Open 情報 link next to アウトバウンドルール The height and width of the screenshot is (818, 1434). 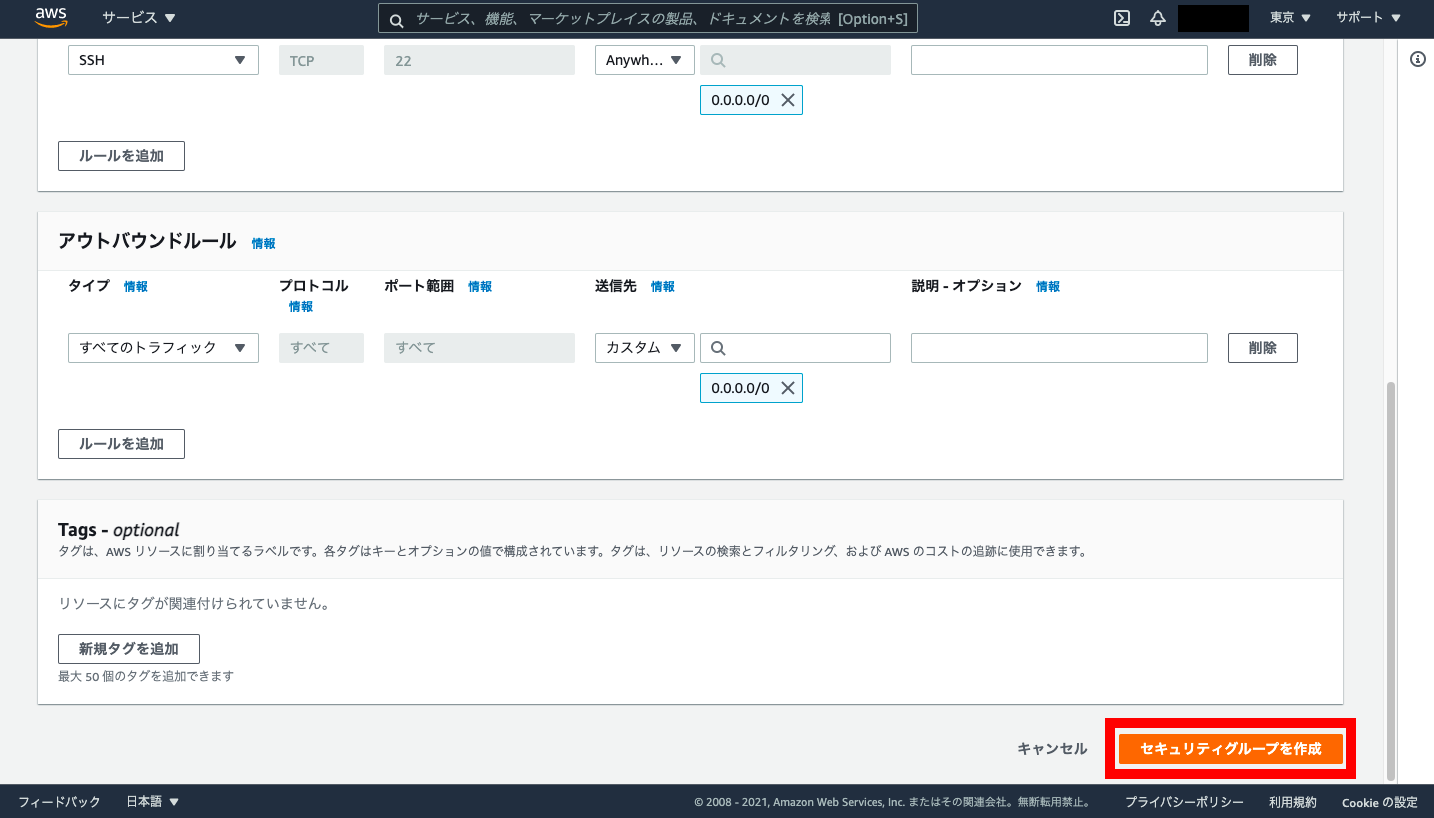coord(264,243)
